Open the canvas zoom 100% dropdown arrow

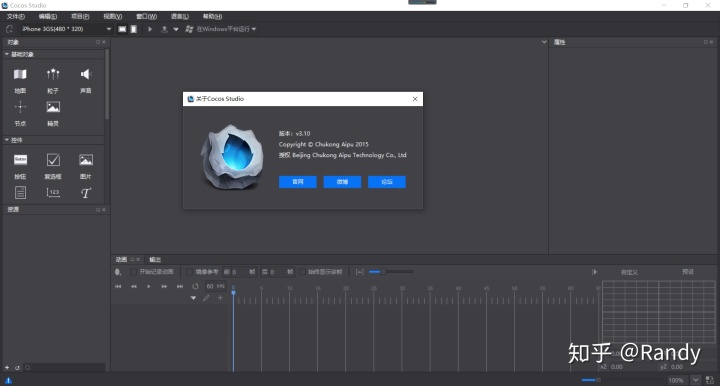[x=696, y=380]
